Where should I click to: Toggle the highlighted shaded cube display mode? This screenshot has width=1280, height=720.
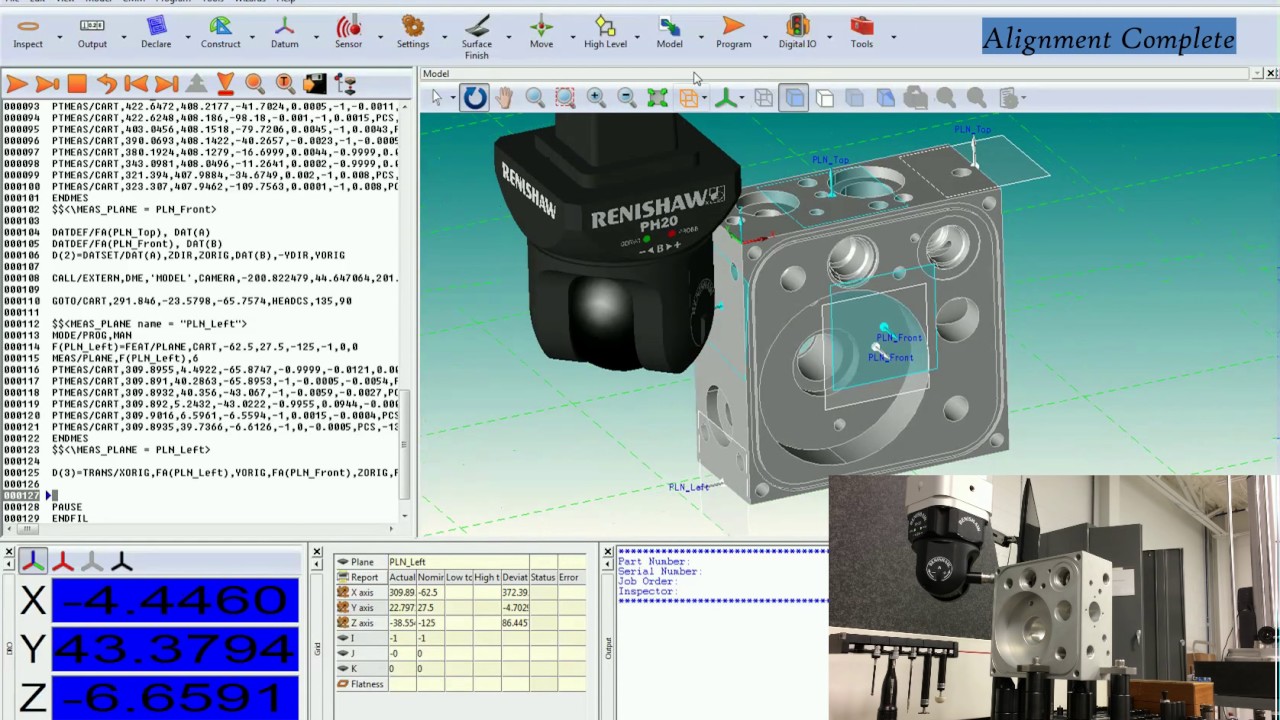pos(794,97)
